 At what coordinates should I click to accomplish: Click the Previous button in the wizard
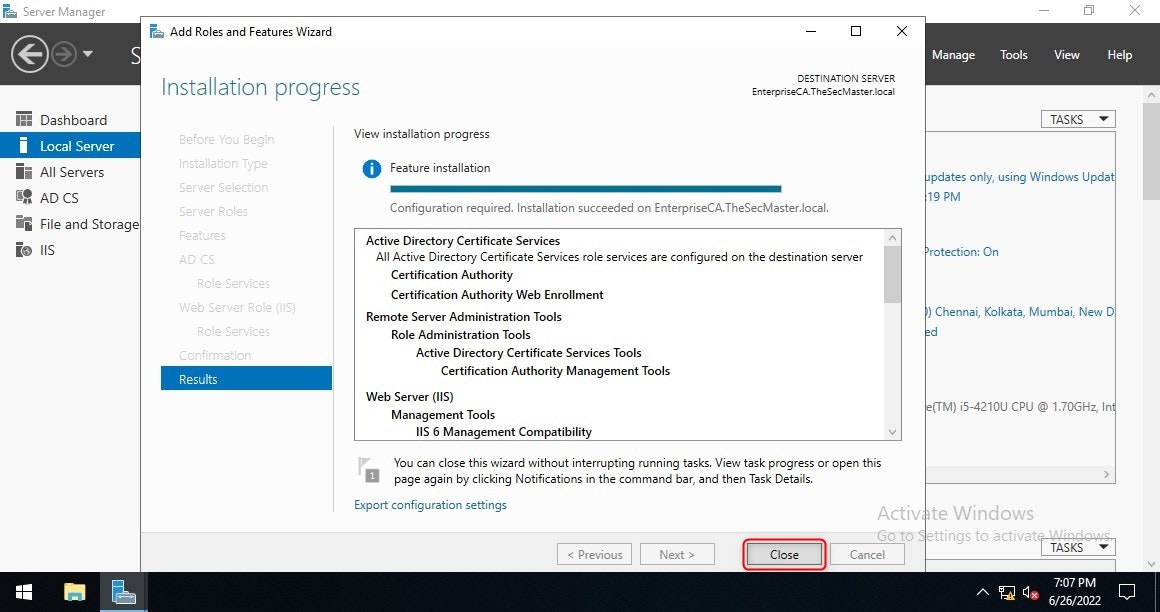click(x=595, y=554)
